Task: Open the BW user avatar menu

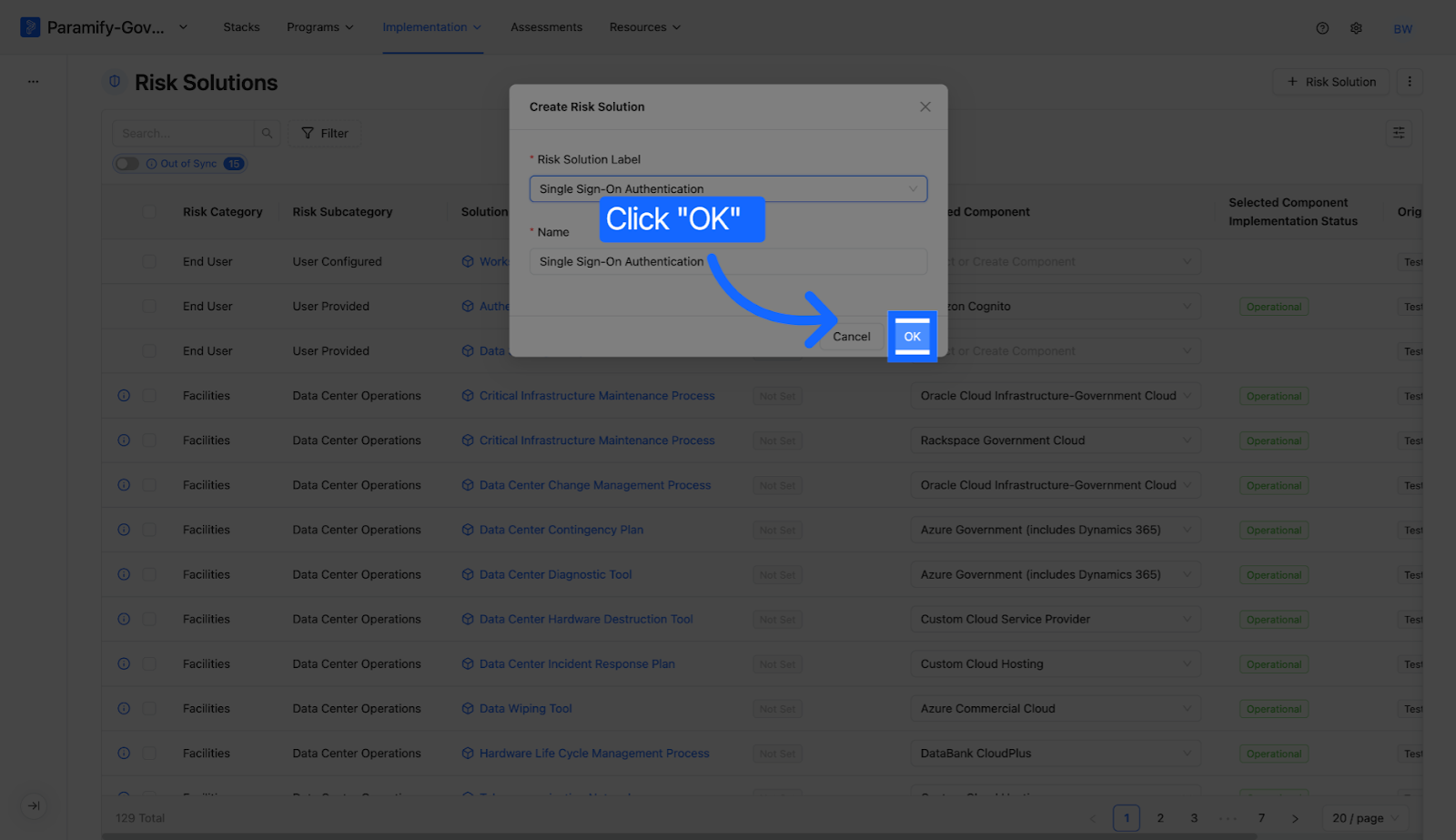Action: 1402,29
